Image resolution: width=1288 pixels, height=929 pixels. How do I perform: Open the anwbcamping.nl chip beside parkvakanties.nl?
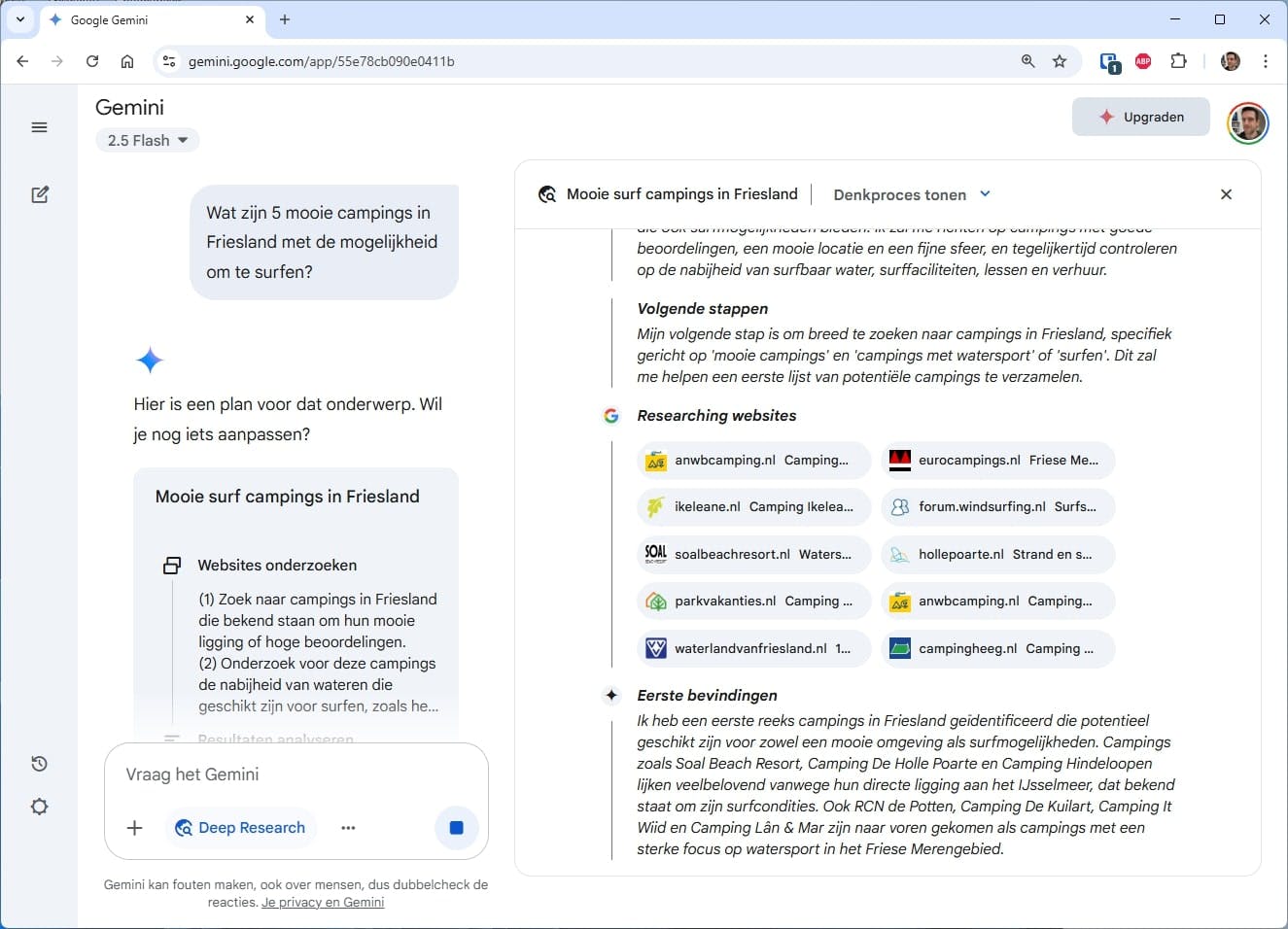pos(997,602)
